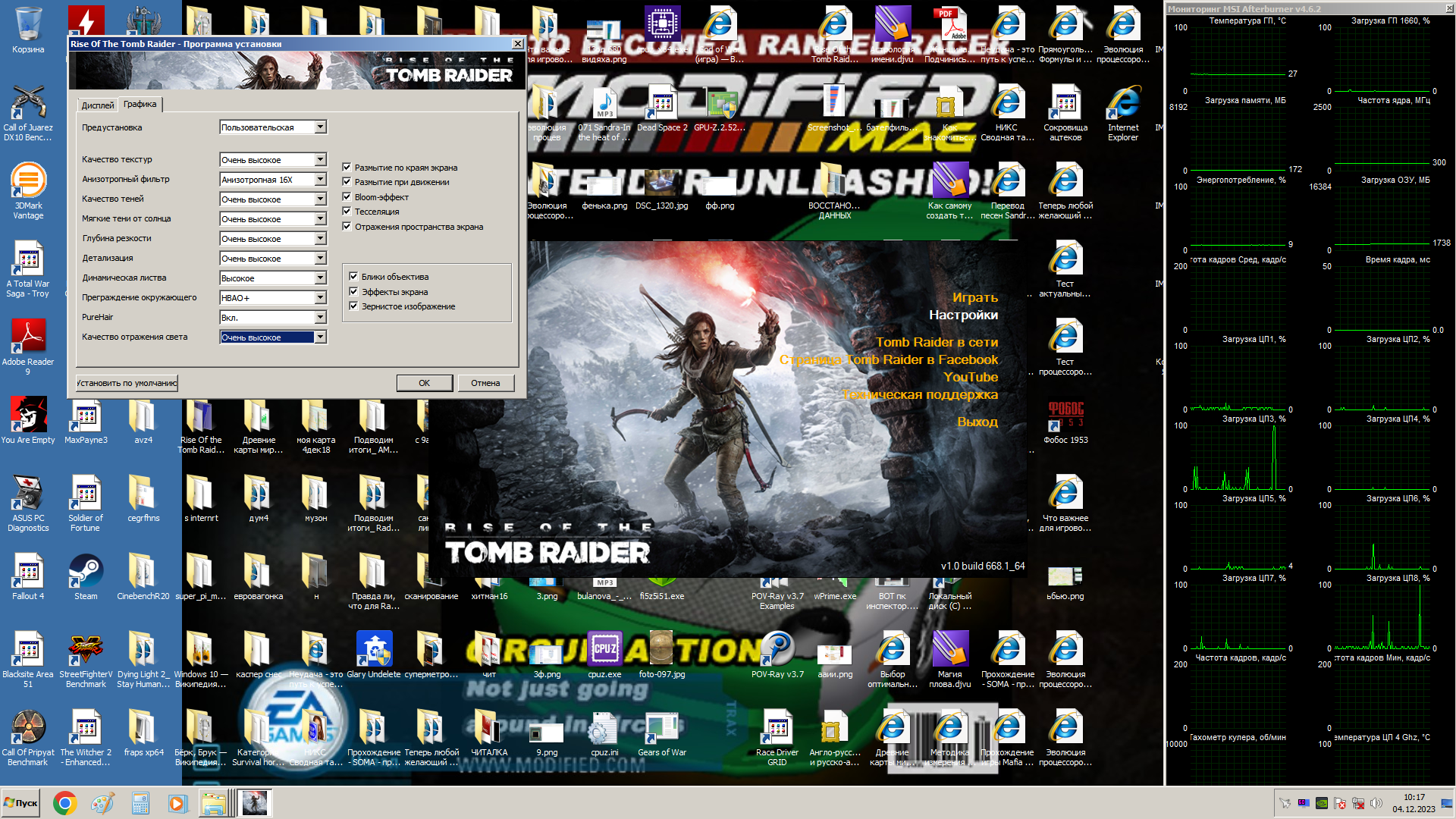Disable Тесселяция checkbox
1456x819 pixels.
pyautogui.click(x=347, y=212)
